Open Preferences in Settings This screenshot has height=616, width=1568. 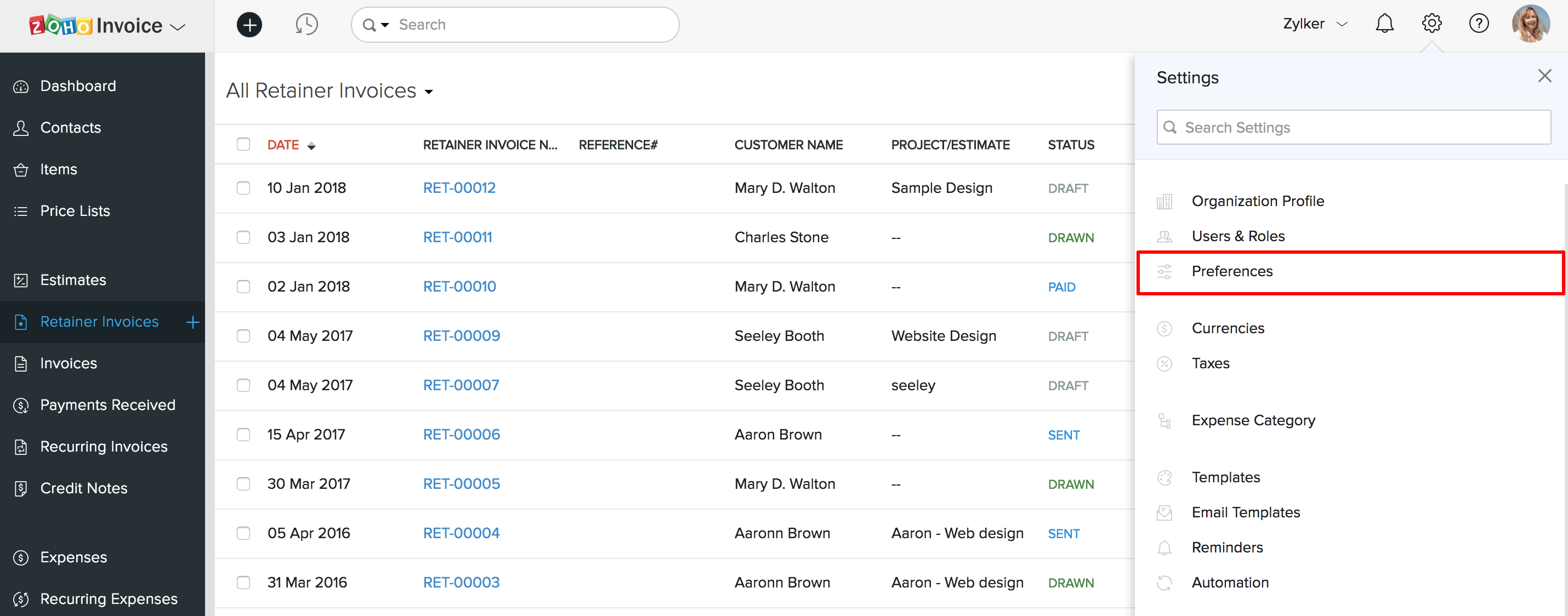1231,271
